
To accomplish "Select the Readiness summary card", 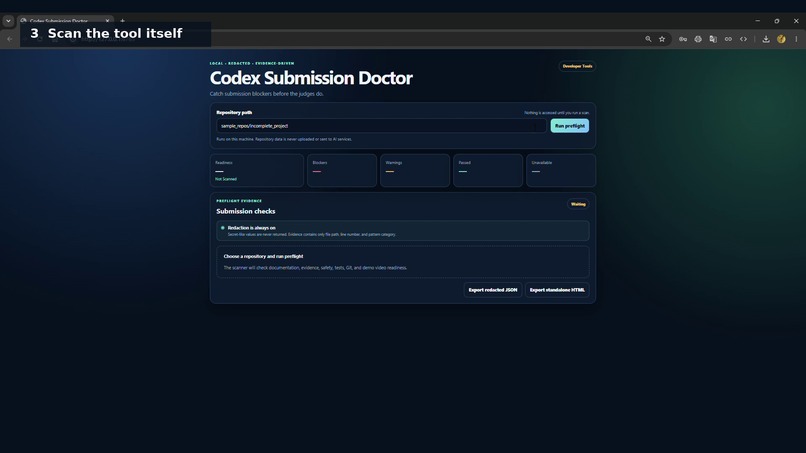I will pyautogui.click(x=257, y=170).
